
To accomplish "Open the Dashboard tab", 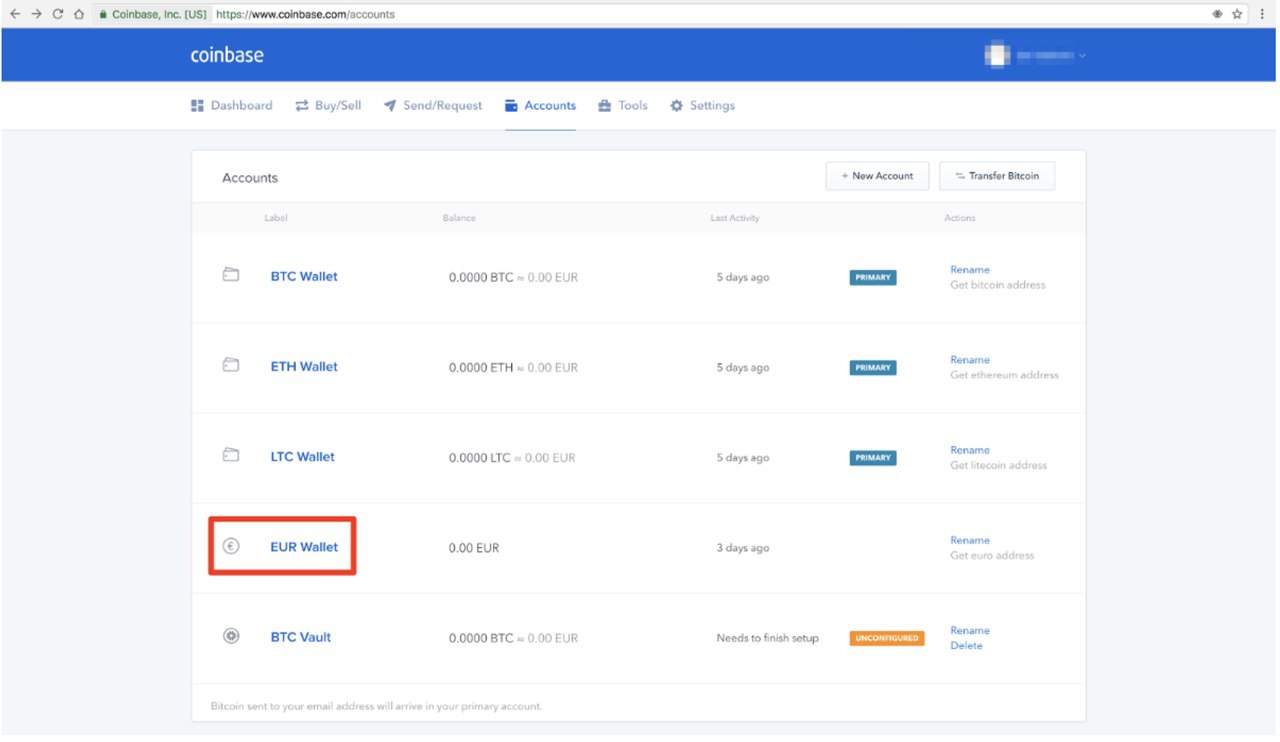I will pos(231,105).
